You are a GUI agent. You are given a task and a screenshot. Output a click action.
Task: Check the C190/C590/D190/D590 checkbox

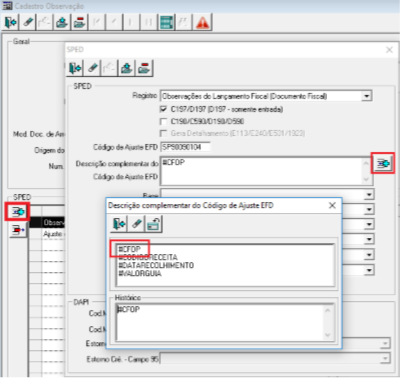coord(163,121)
